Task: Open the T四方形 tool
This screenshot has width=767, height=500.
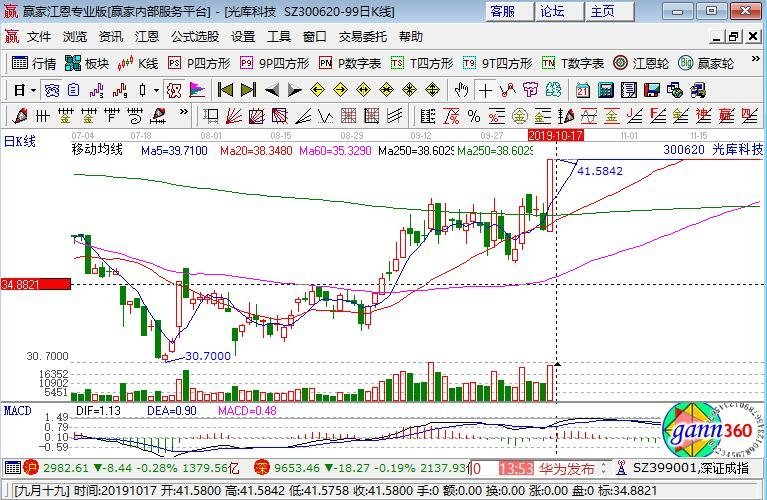Action: [422, 64]
